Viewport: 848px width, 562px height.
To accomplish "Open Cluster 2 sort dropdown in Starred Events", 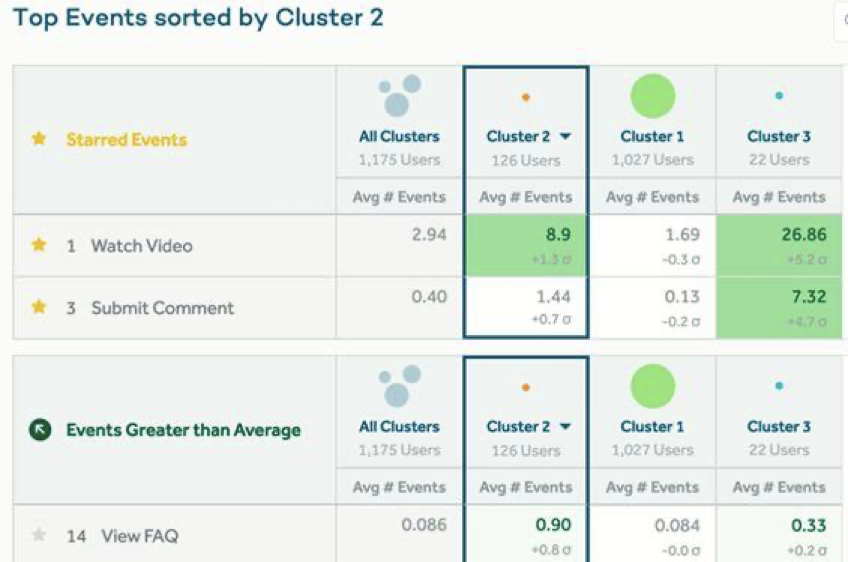I will coord(565,136).
